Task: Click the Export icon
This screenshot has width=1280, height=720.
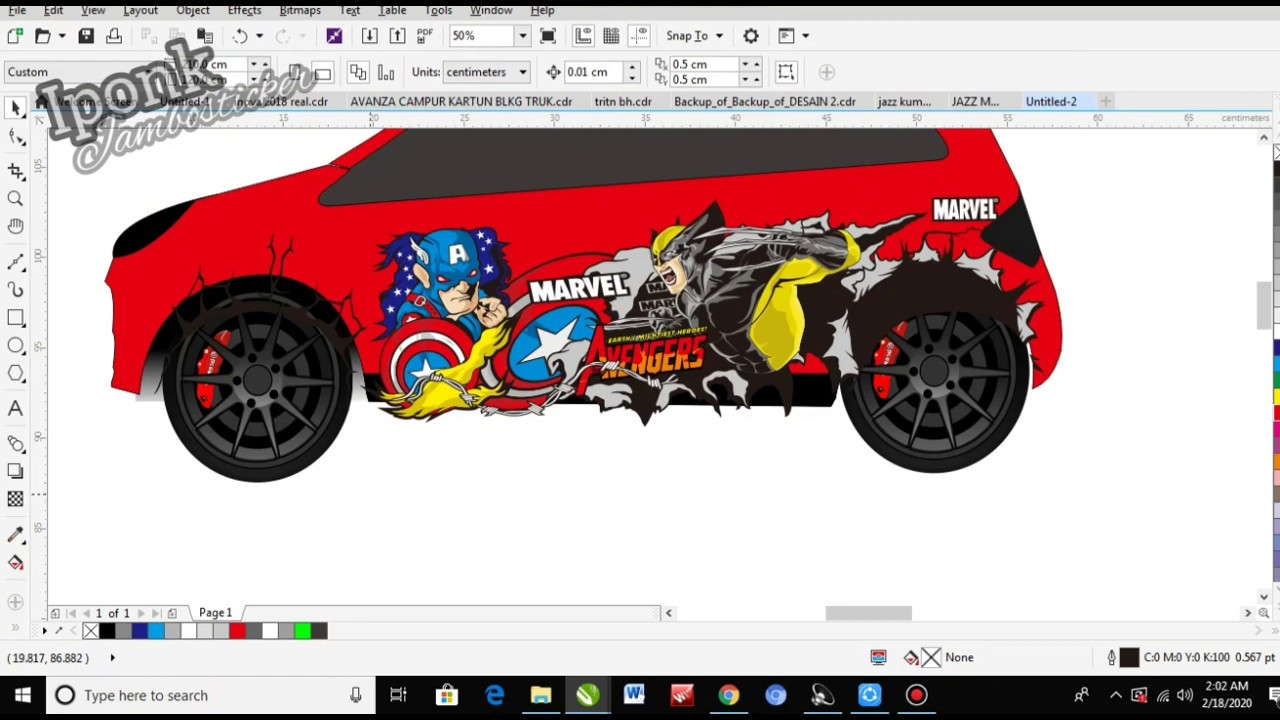Action: (397, 36)
